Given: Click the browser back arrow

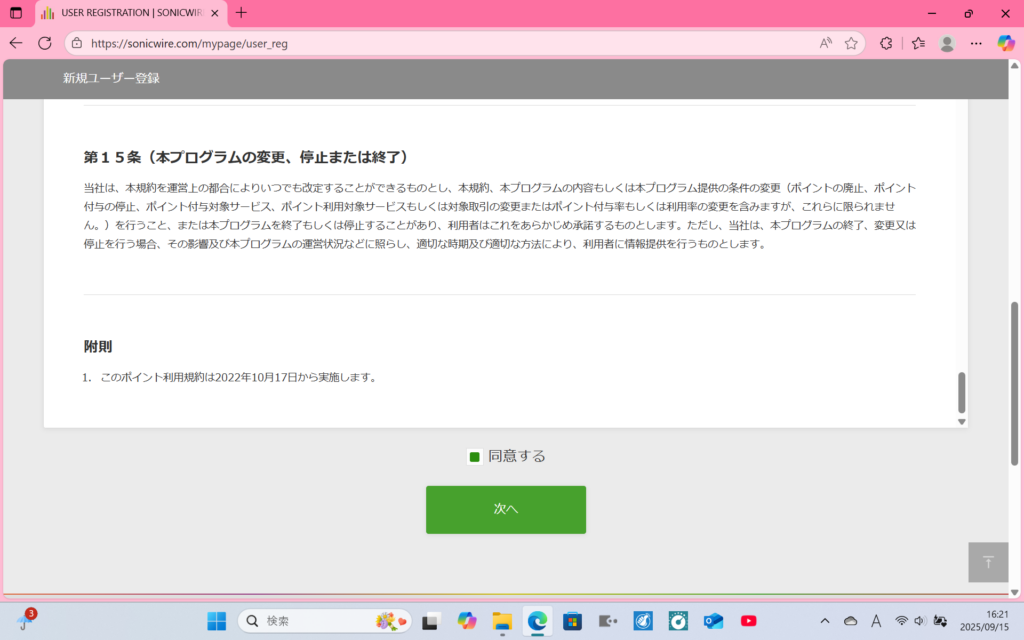Looking at the screenshot, I should [15, 43].
